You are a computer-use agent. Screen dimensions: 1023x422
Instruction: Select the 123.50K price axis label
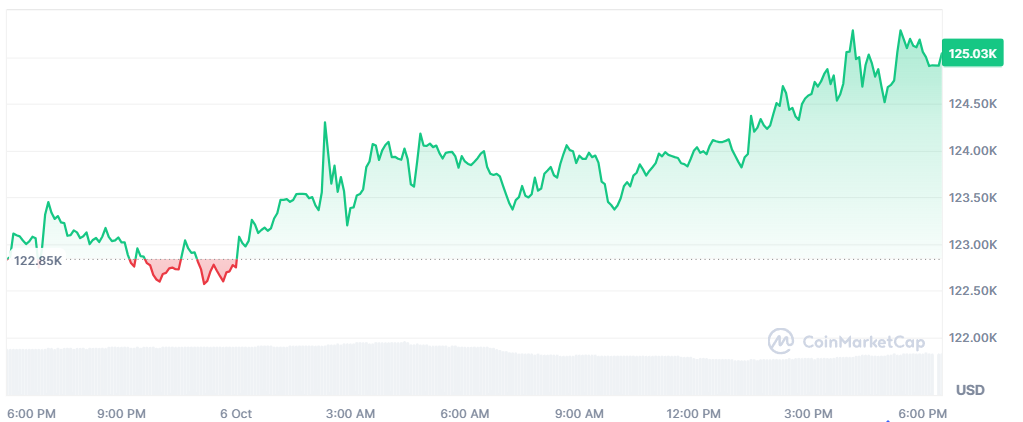tap(971, 198)
